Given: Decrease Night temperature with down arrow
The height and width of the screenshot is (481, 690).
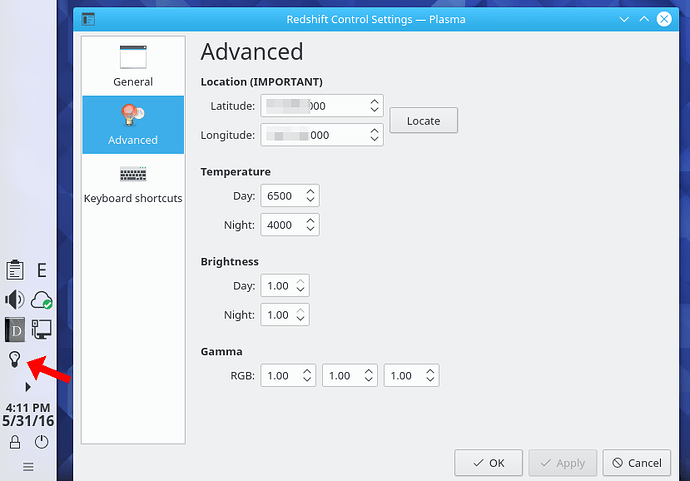Looking at the screenshot, I should pyautogui.click(x=310, y=228).
